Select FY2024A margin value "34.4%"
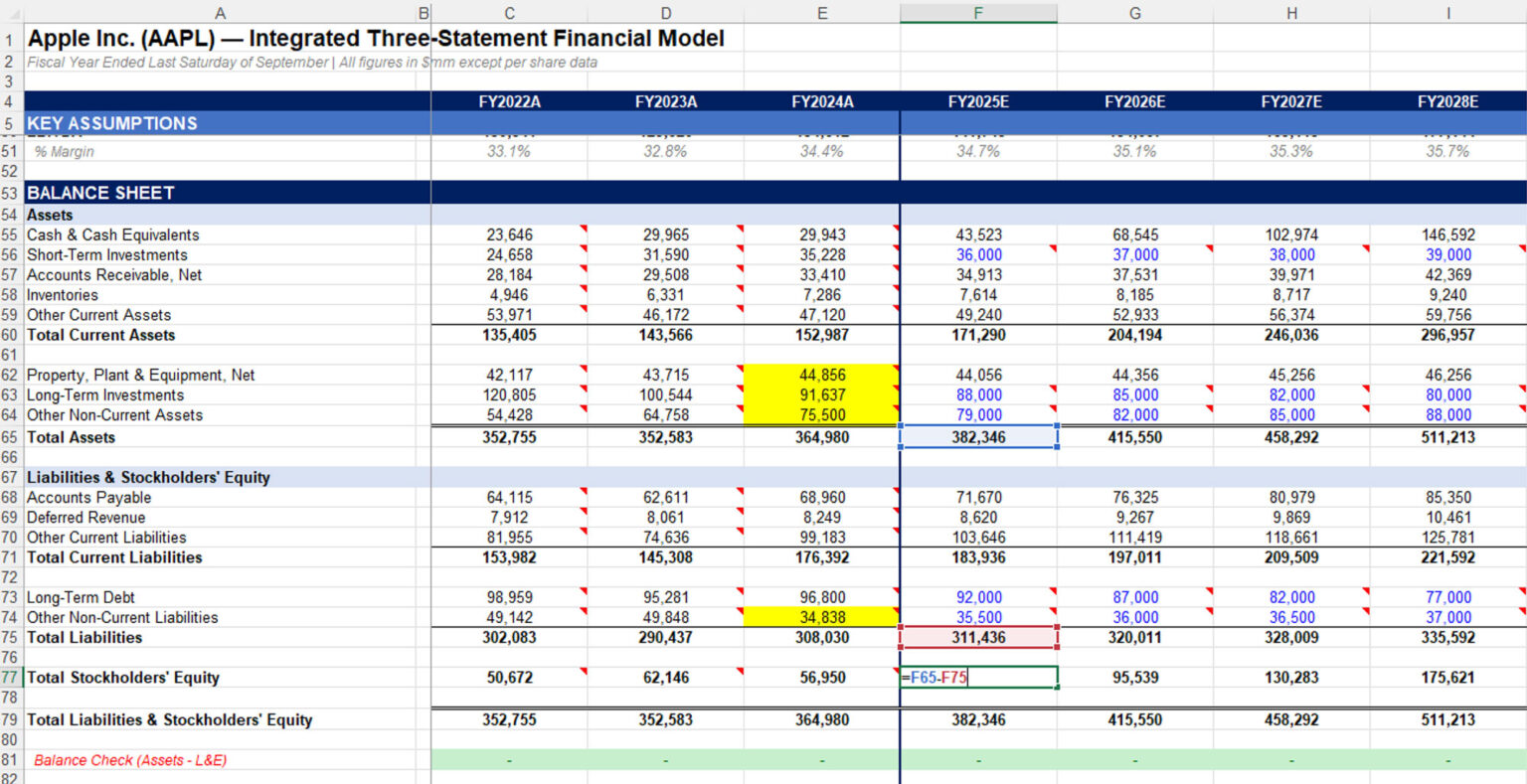Screen dimensions: 1527x784 tap(822, 151)
